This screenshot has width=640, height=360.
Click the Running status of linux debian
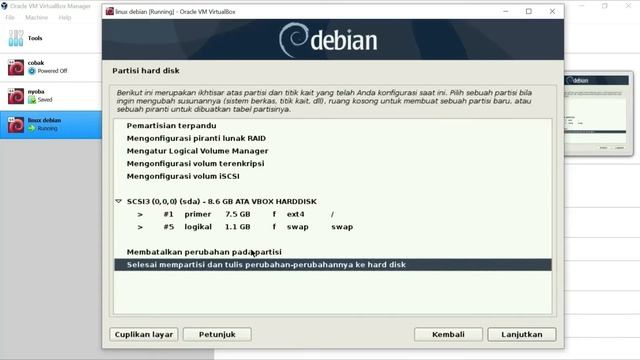tap(47, 129)
